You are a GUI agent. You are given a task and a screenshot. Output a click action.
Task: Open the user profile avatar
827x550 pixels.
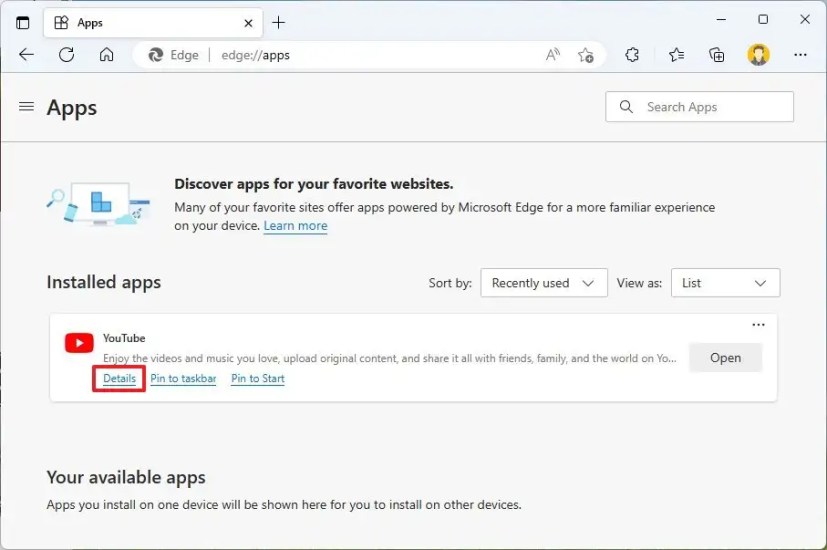tap(758, 55)
